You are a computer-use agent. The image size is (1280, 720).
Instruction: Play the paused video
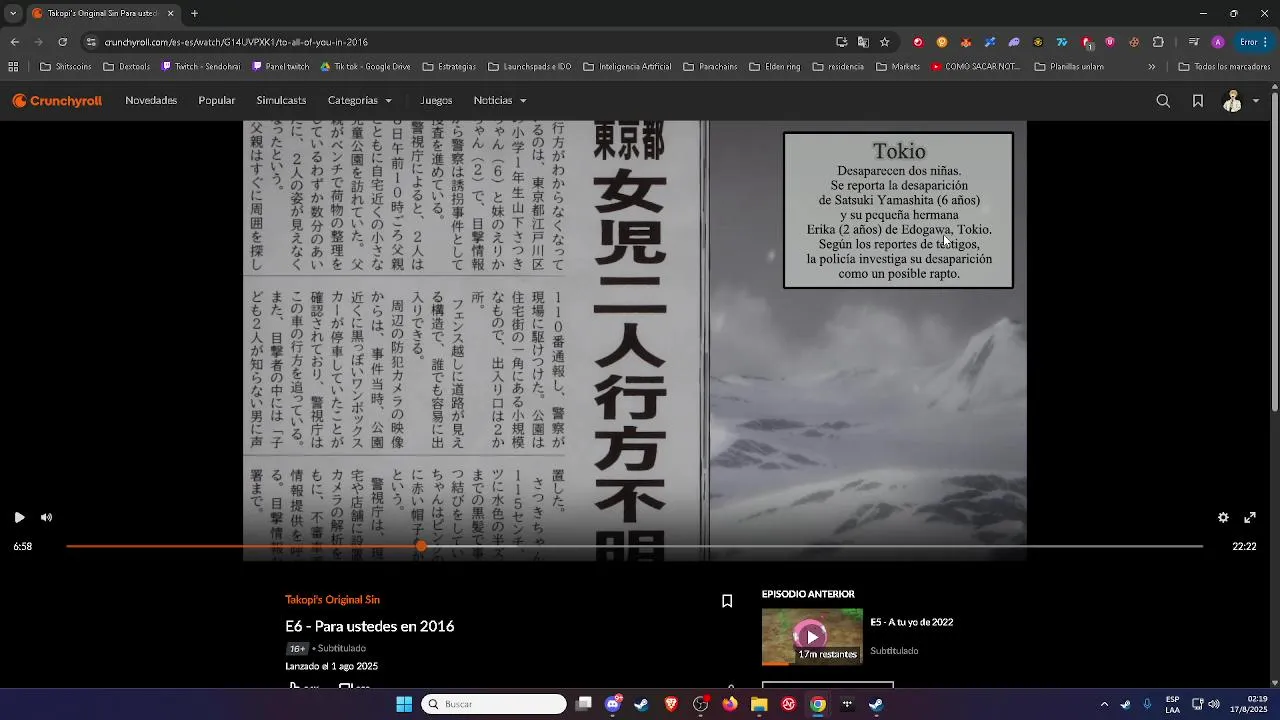[x=19, y=517]
